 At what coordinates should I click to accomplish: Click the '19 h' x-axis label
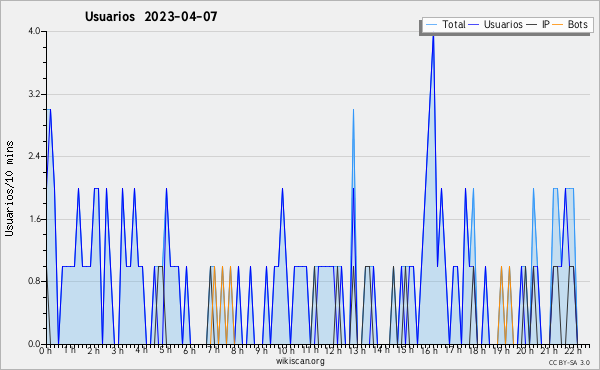coord(501,351)
